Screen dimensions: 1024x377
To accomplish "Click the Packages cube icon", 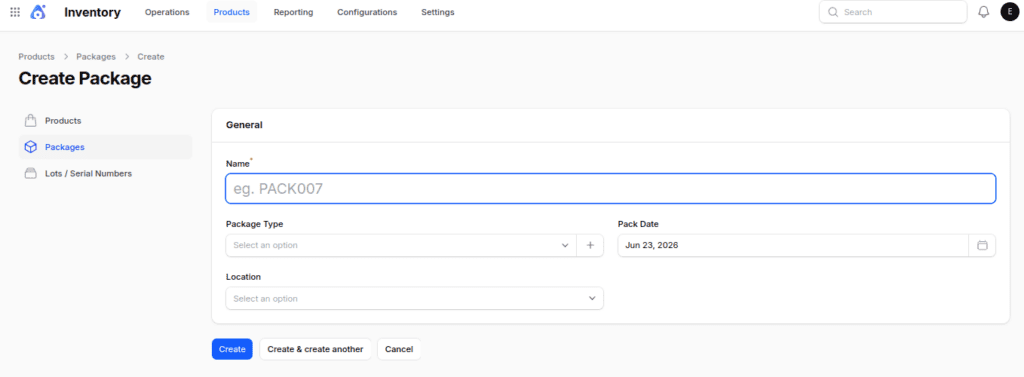I will click(x=30, y=147).
